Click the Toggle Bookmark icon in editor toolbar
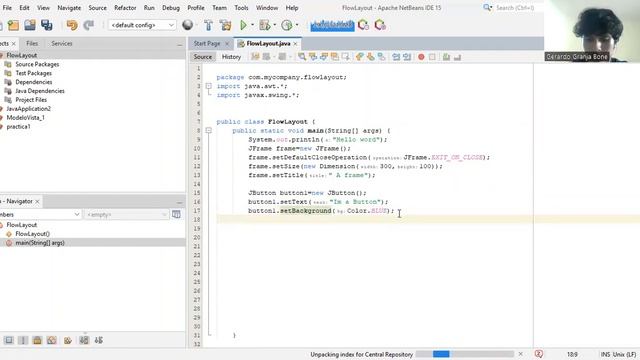Image resolution: width=640 pixels, height=360 pixels. tap(382, 57)
